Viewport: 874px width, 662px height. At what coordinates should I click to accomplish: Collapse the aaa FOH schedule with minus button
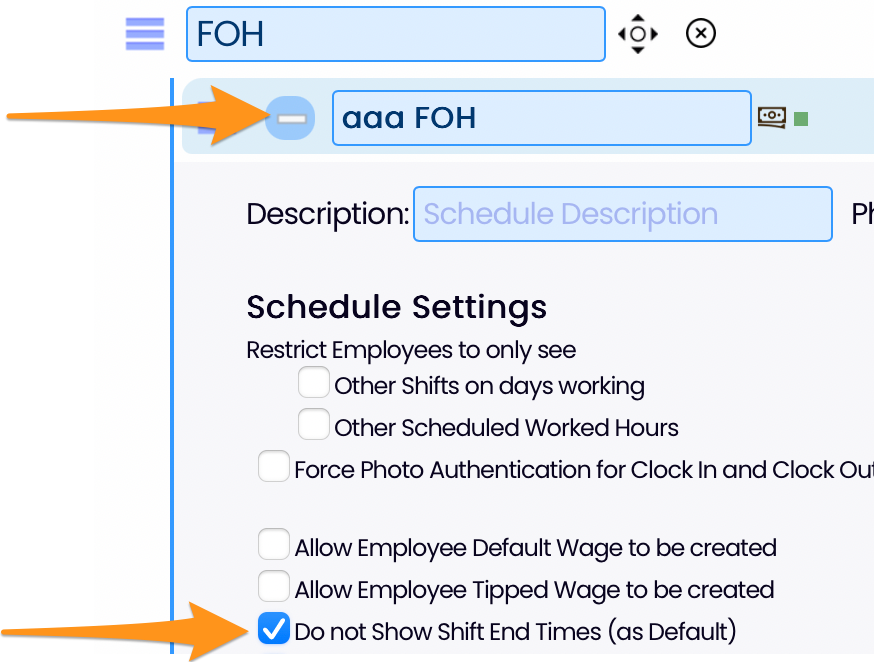click(x=290, y=118)
